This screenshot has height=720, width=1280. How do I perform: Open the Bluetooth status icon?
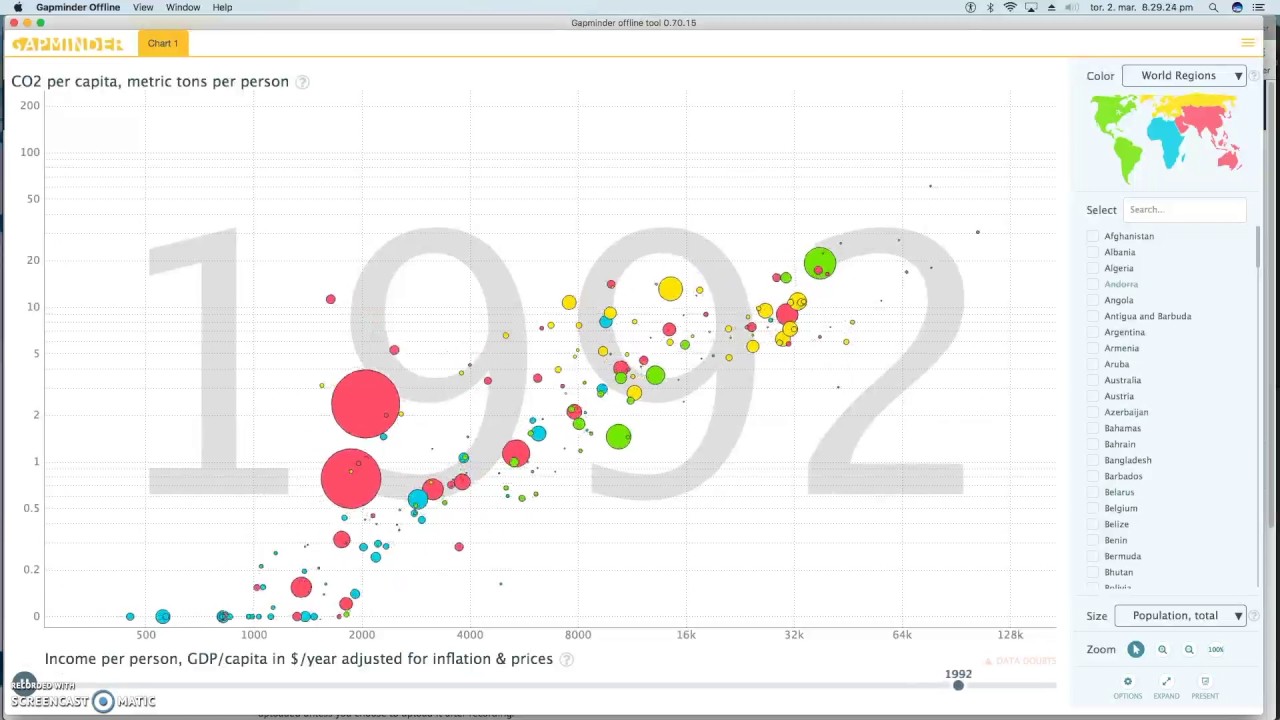click(x=990, y=7)
